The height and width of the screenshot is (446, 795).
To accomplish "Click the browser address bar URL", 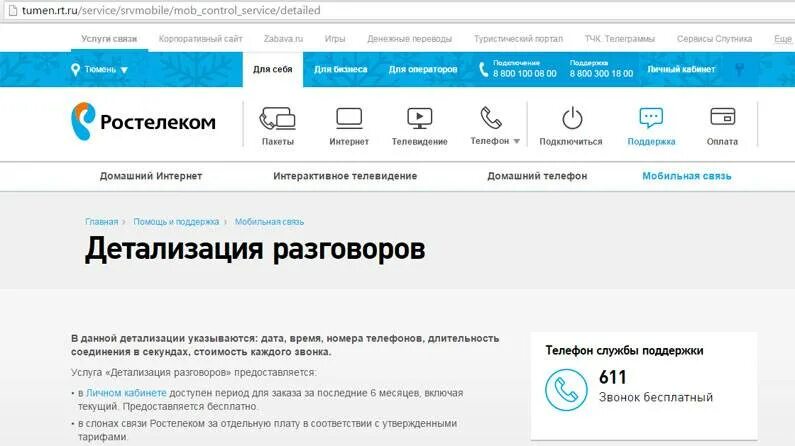I will click(171, 11).
